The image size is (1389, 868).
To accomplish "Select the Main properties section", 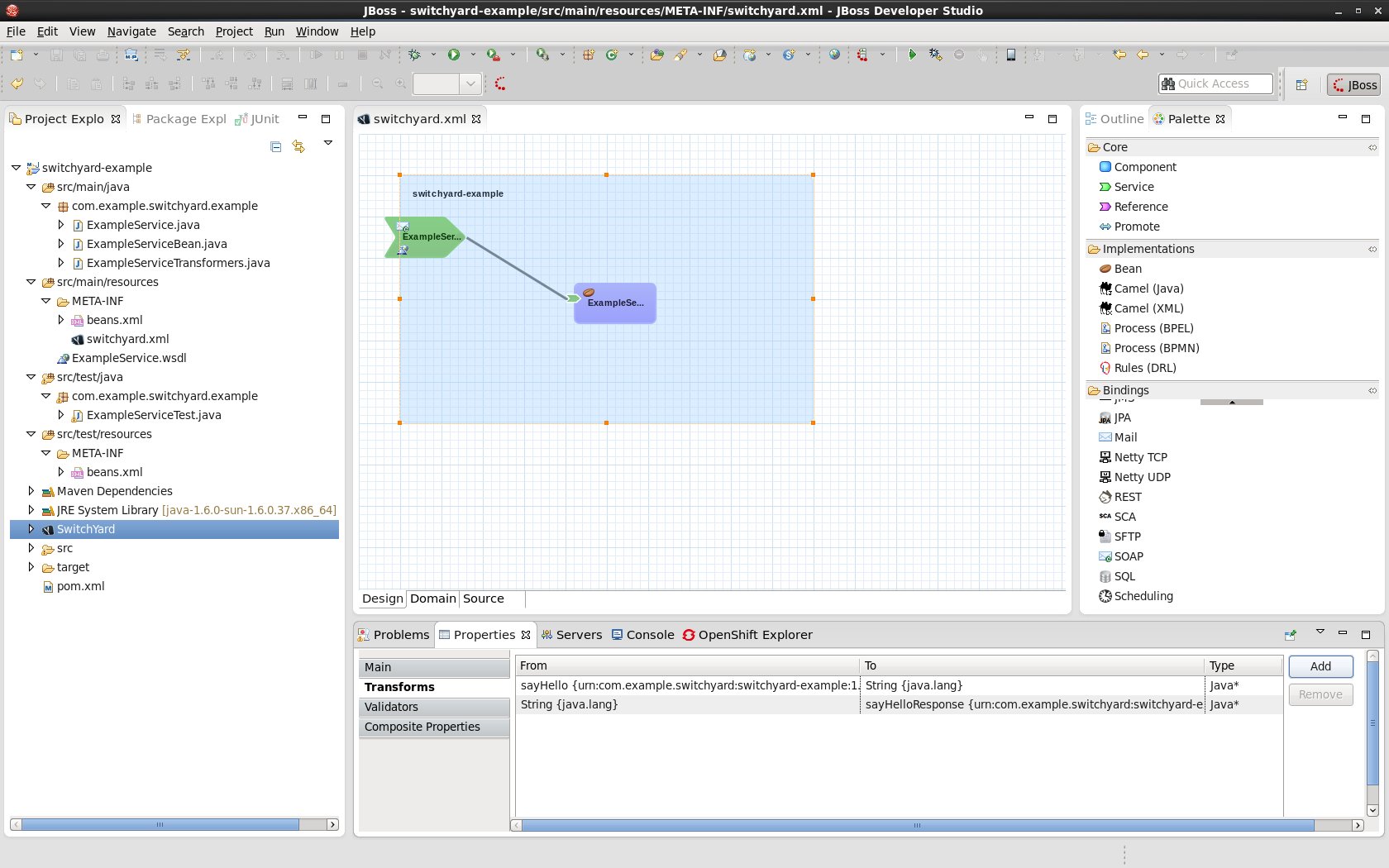I will click(434, 667).
